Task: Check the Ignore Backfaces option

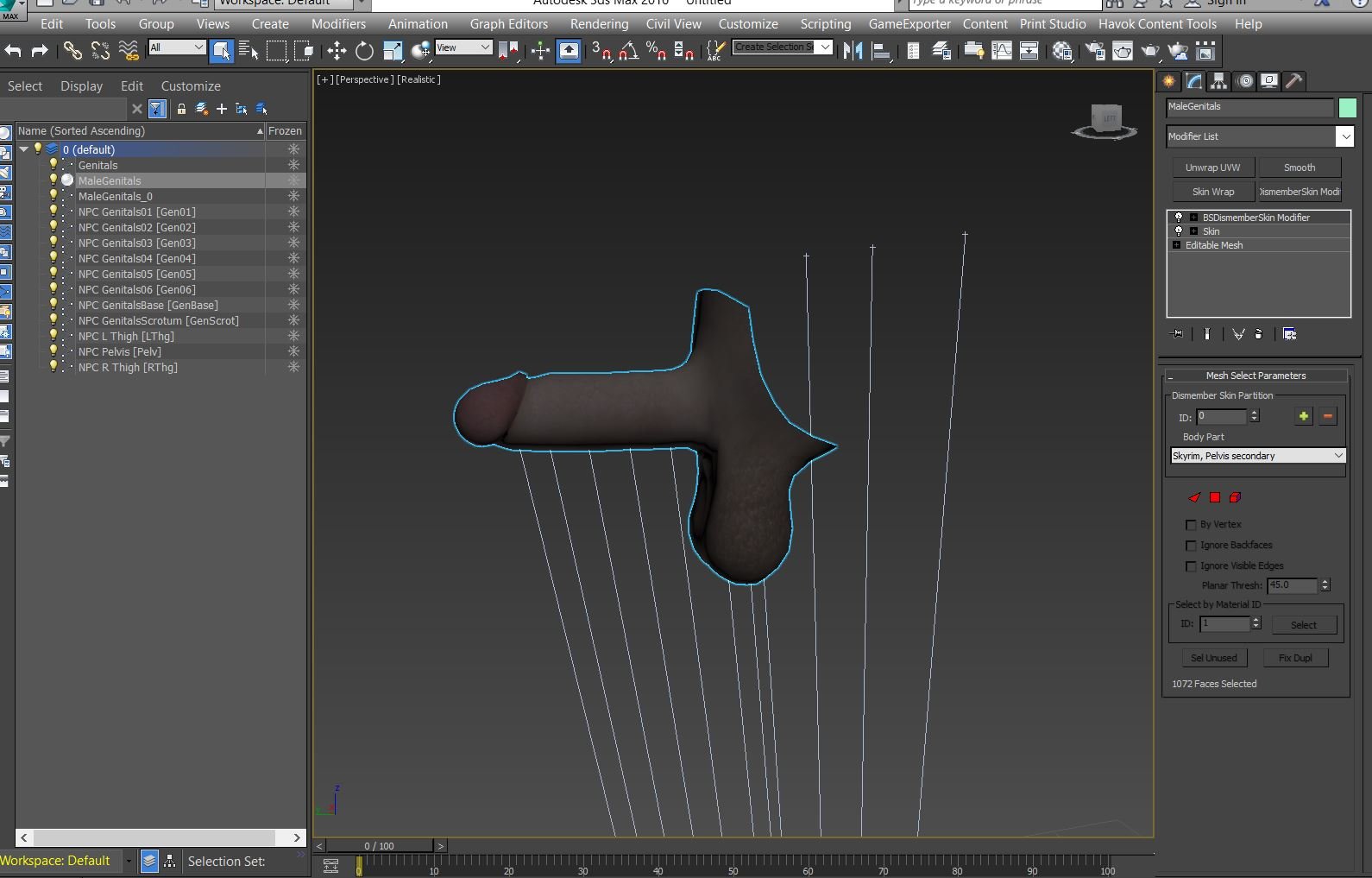Action: (x=1191, y=546)
